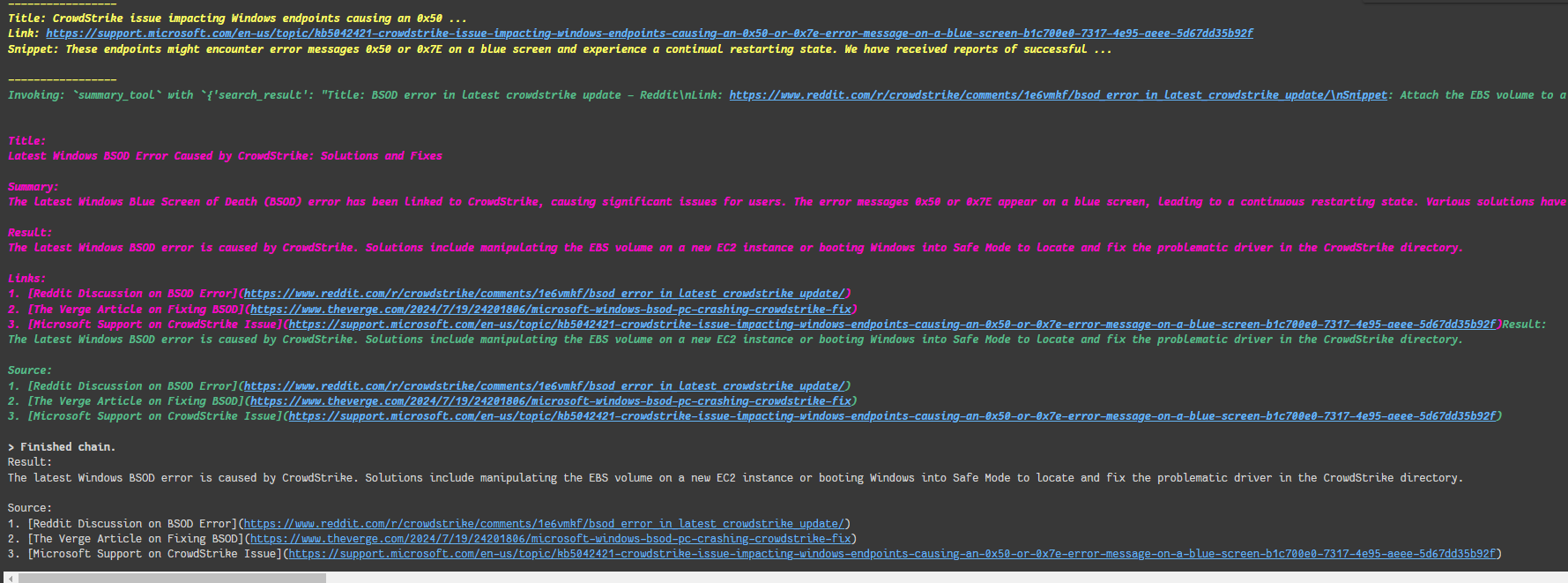Click the magenta 'Links:' heading
The image size is (1568, 583).
pos(27,279)
